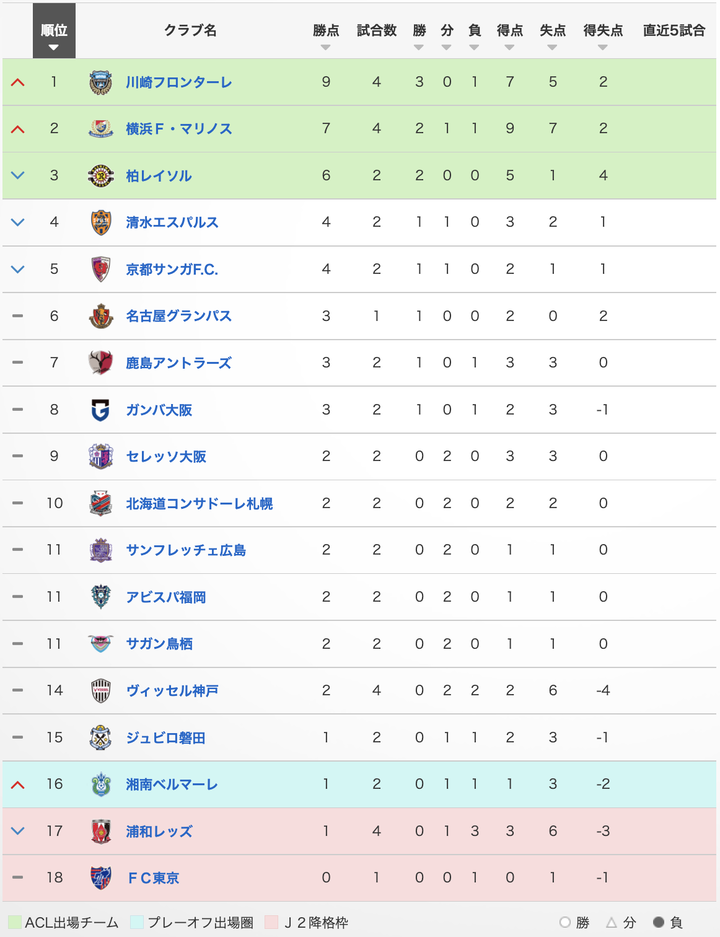Click the Gamba Osaka logo icon

tap(100, 410)
